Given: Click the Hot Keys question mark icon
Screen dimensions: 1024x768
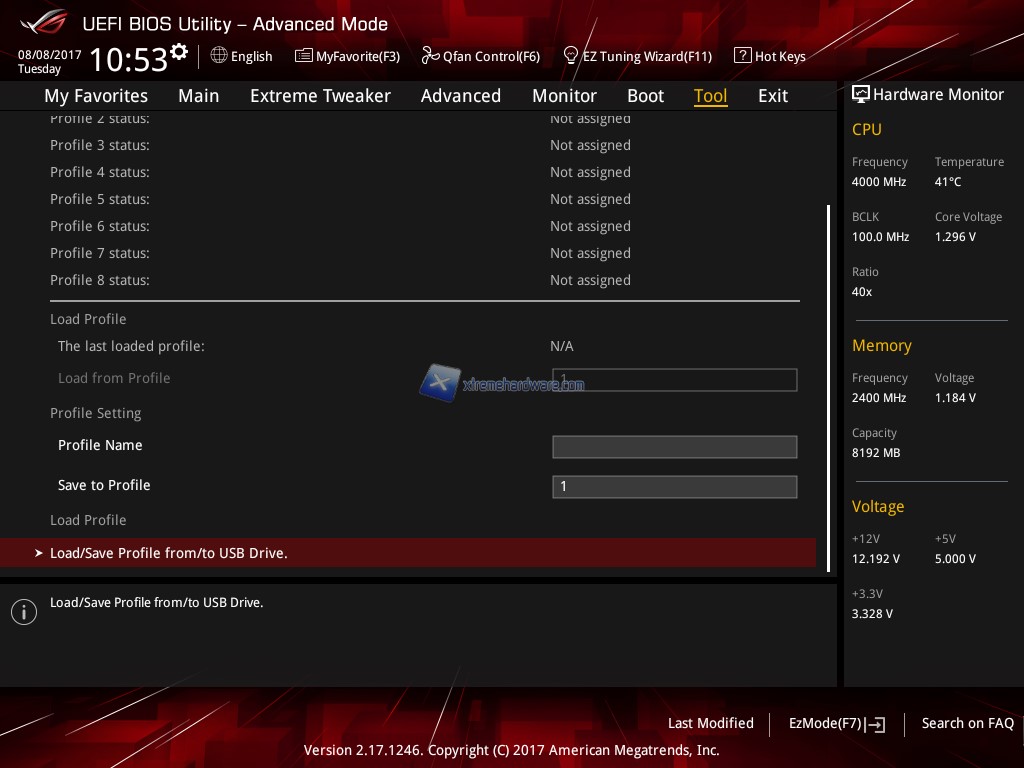Looking at the screenshot, I should [x=742, y=56].
